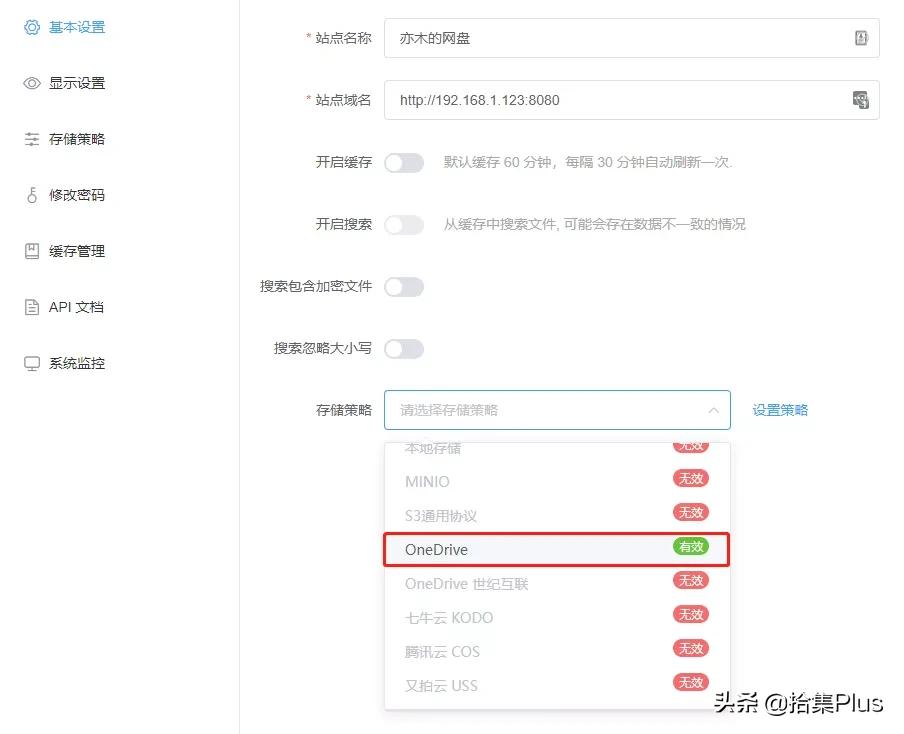Toggle 搜索忽略大小写 on
This screenshot has height=734, width=904.
[404, 348]
